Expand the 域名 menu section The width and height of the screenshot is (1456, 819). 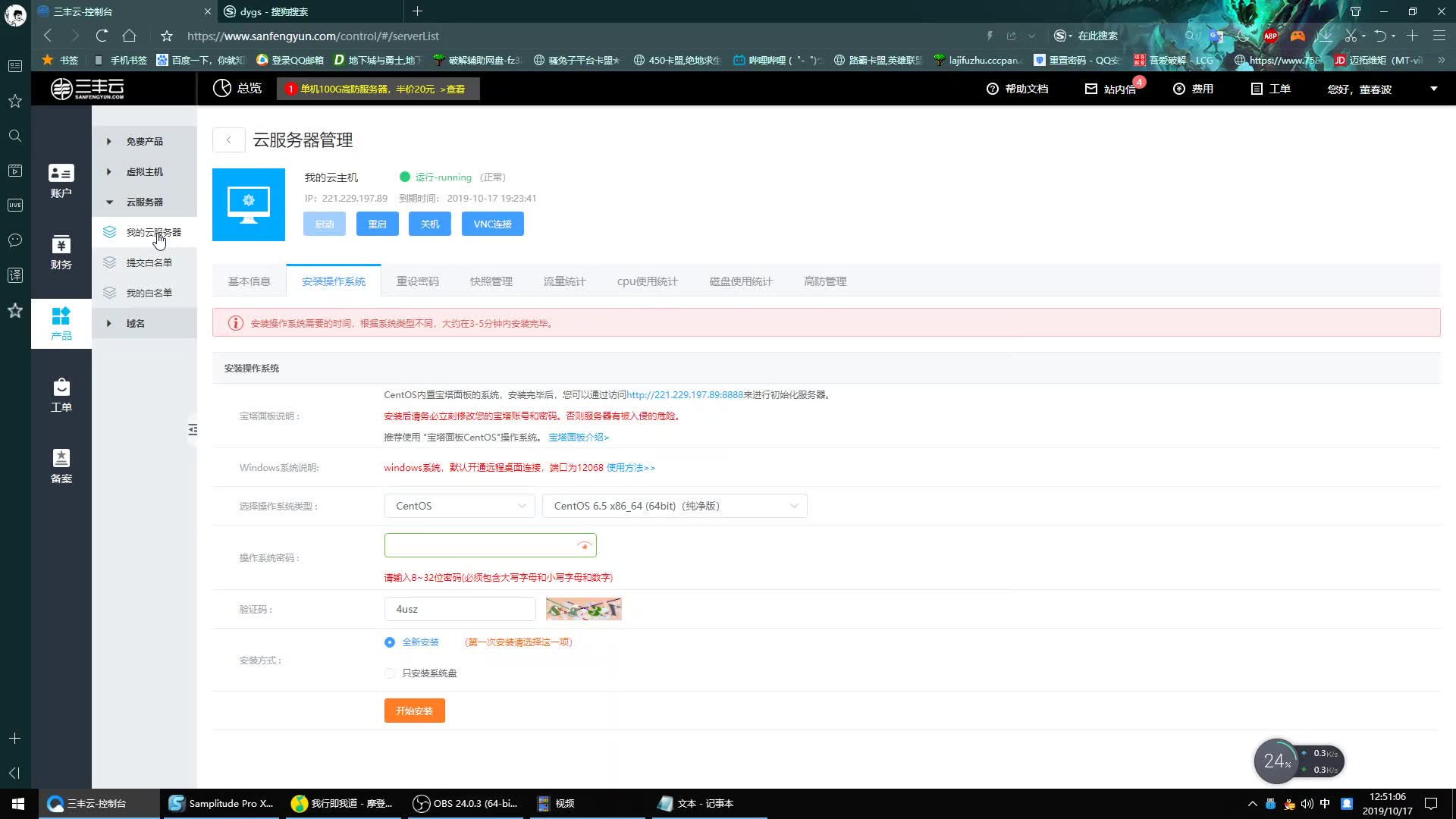coord(135,324)
